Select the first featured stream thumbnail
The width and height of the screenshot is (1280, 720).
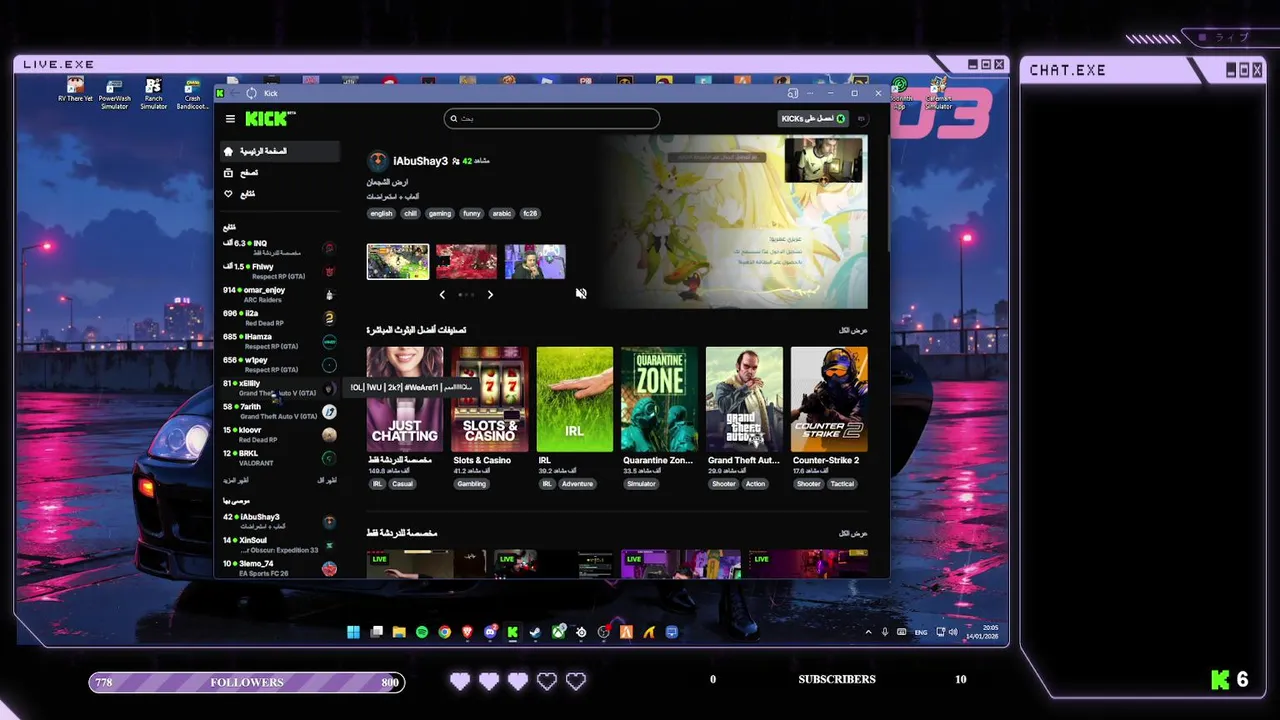398,261
